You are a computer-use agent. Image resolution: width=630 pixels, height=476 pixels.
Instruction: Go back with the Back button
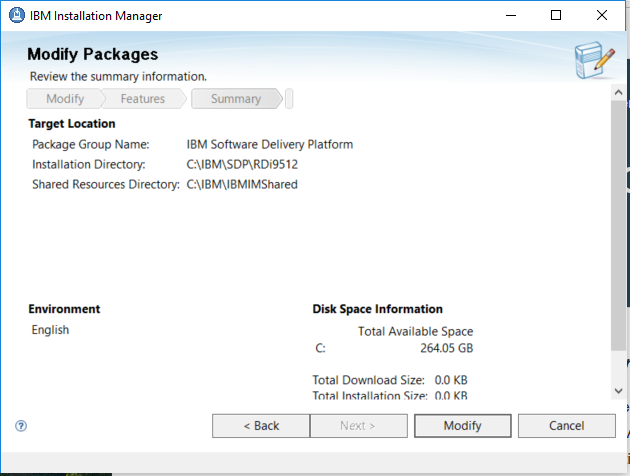tap(261, 426)
